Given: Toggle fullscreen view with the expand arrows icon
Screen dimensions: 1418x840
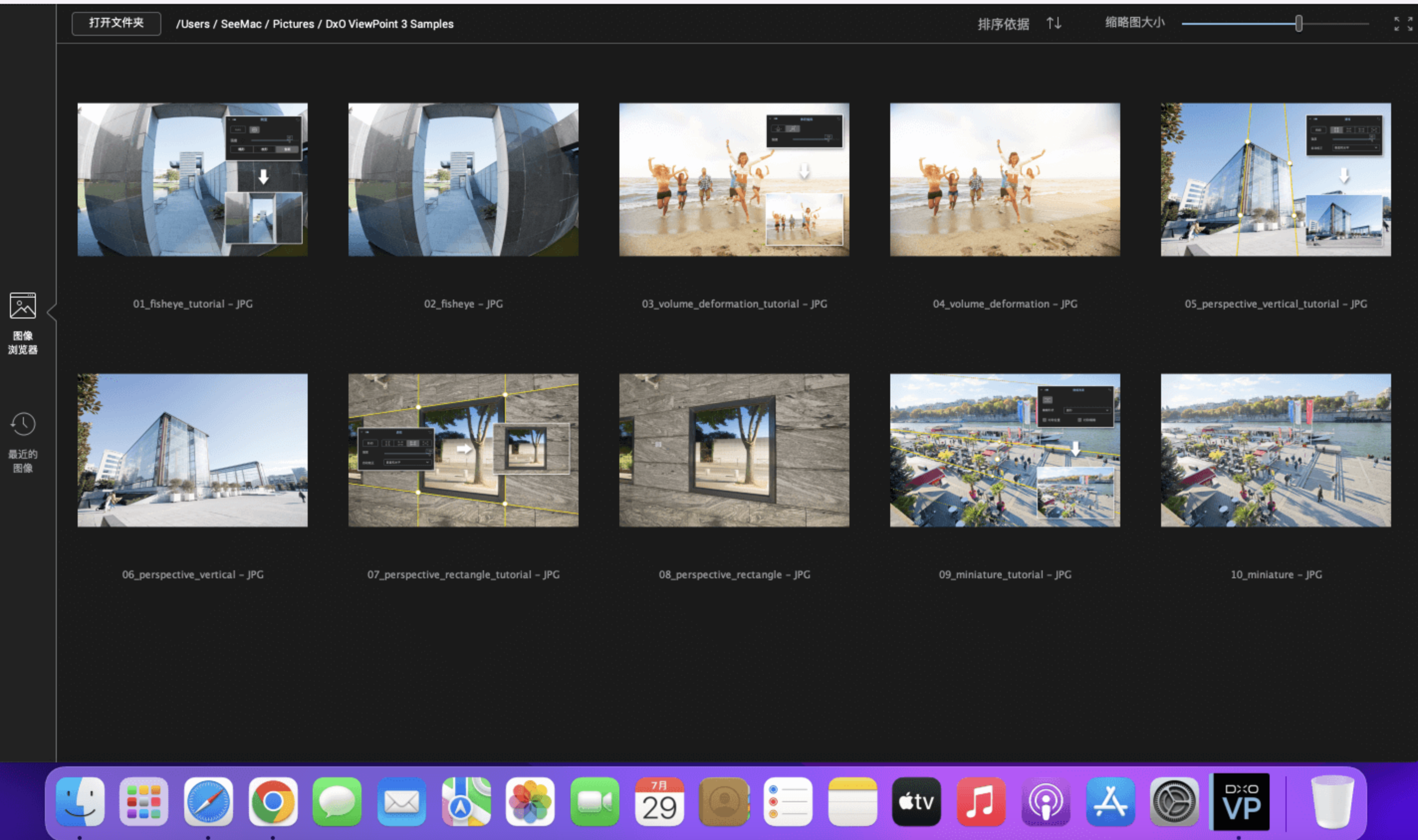Looking at the screenshot, I should point(1403,23).
